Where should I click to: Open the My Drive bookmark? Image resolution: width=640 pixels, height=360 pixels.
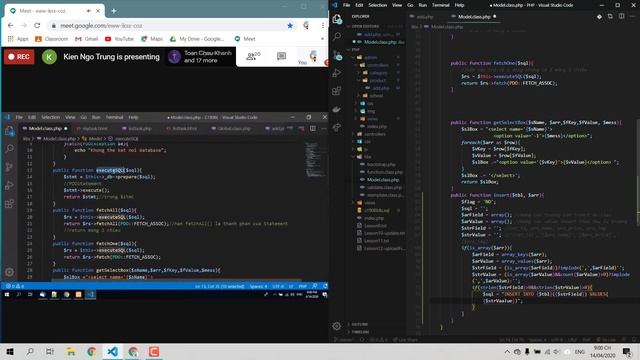tap(197, 39)
